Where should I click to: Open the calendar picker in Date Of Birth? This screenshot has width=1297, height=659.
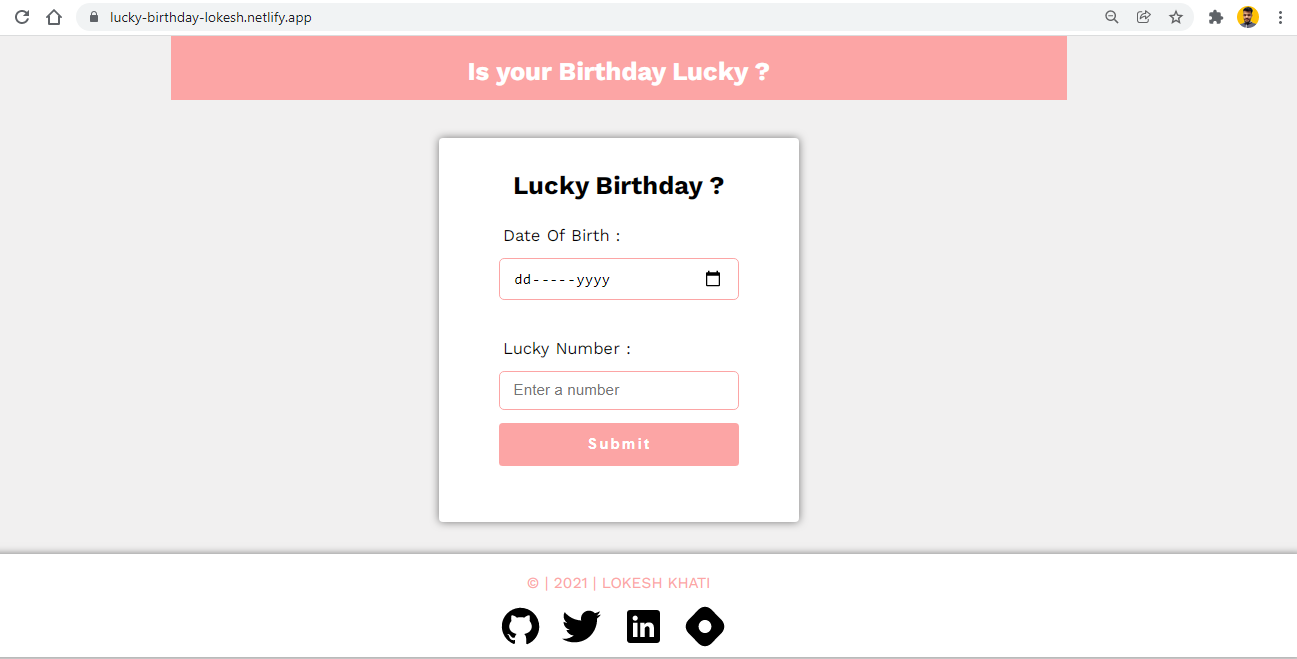(713, 279)
